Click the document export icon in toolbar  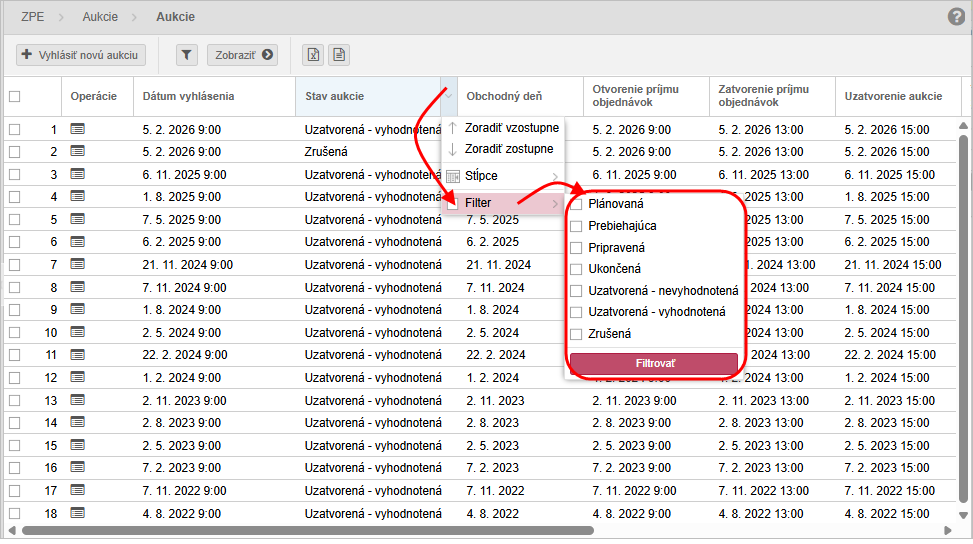pos(340,55)
